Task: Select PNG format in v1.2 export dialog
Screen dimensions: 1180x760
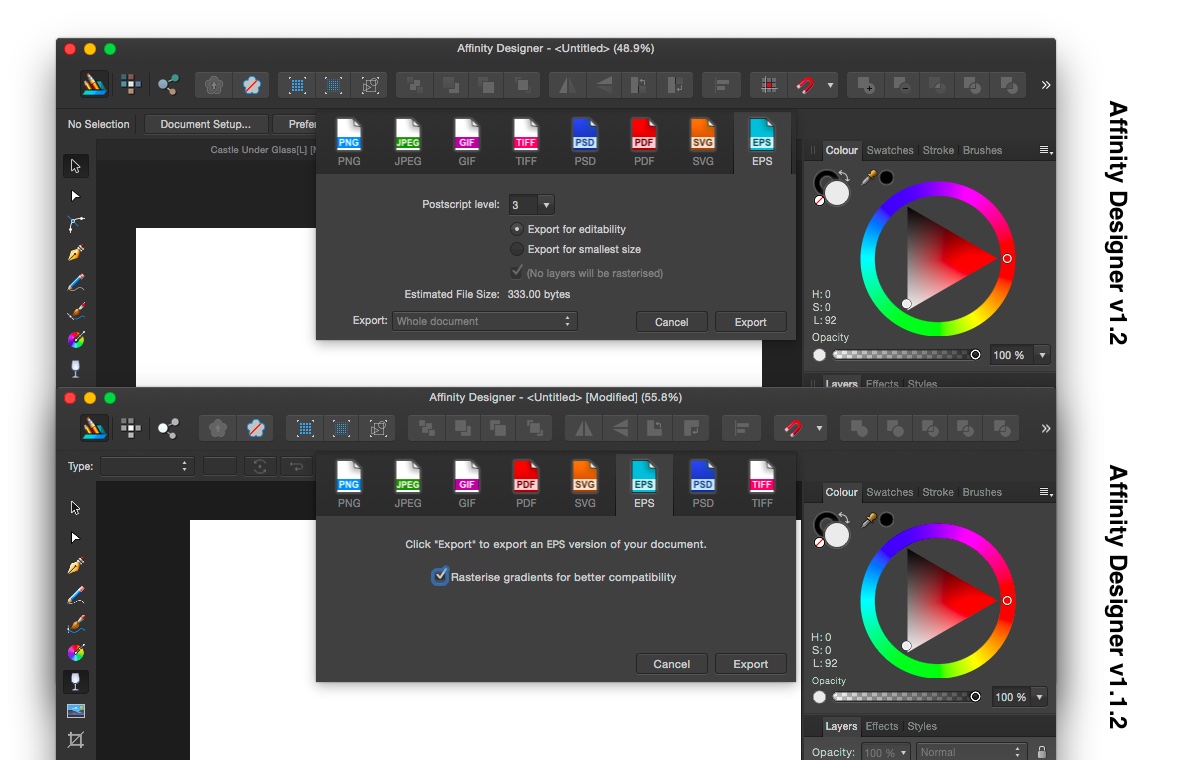Action: [x=348, y=142]
